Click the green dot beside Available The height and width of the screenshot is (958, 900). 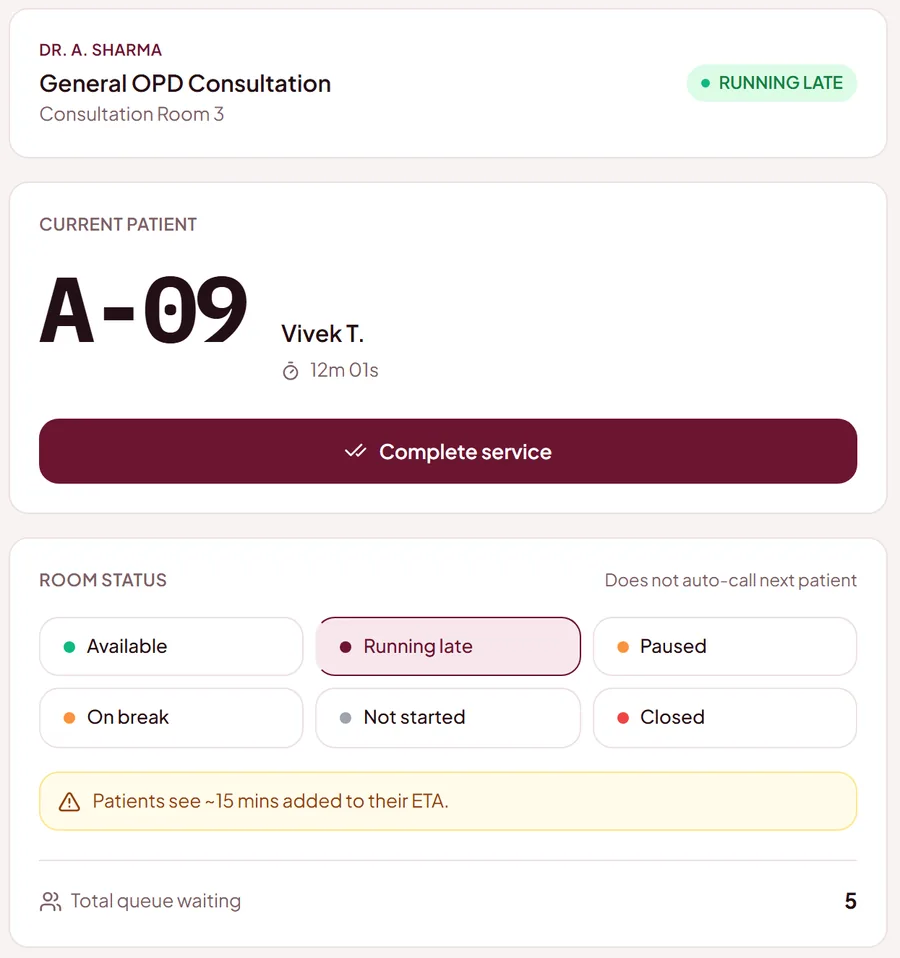coord(69,647)
